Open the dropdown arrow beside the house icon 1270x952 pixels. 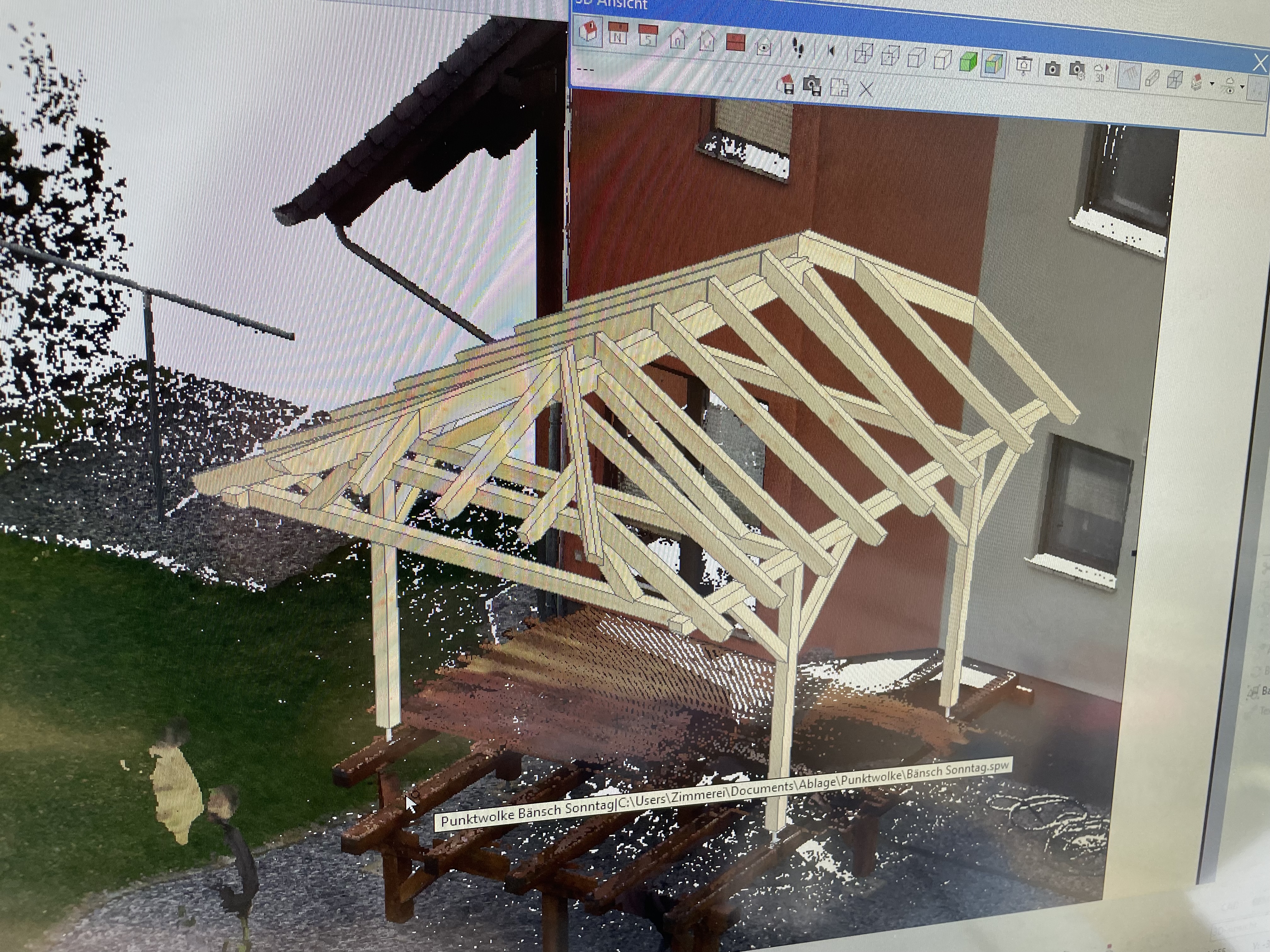tap(1212, 84)
